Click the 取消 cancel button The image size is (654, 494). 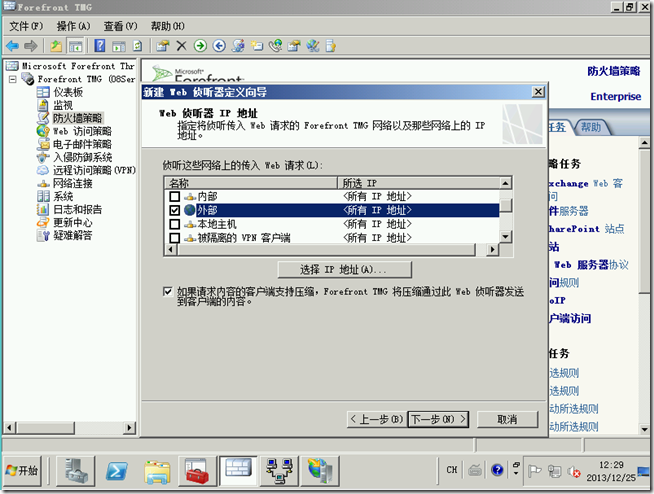click(507, 419)
